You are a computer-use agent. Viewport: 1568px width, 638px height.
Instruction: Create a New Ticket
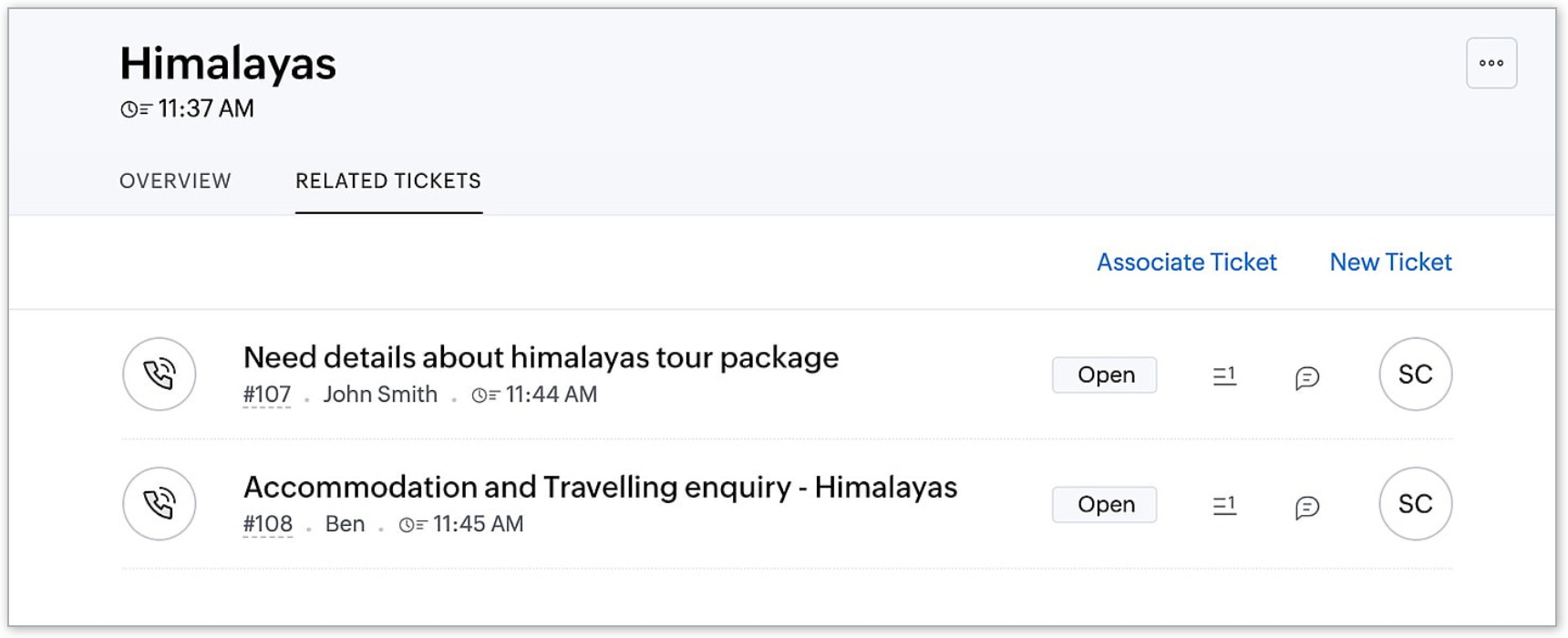(1390, 262)
